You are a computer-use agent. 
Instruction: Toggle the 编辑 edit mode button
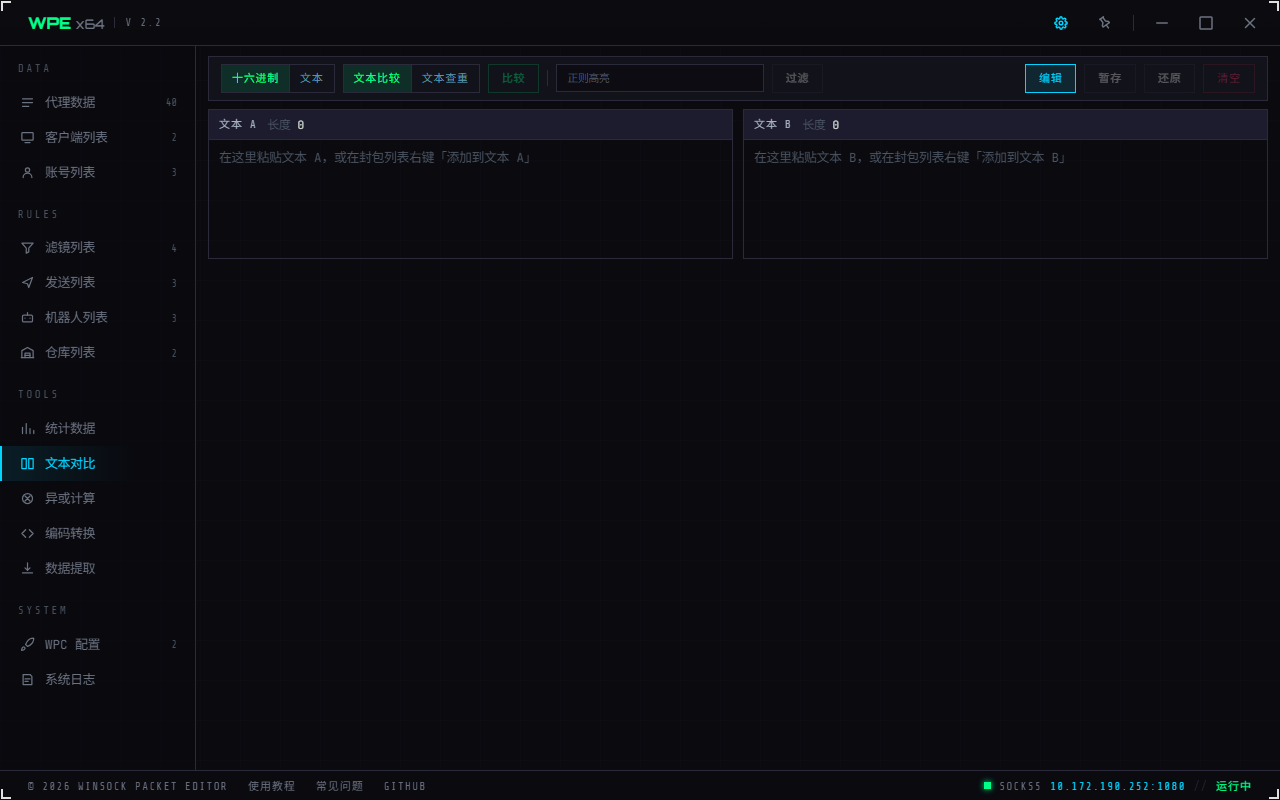coord(1050,78)
